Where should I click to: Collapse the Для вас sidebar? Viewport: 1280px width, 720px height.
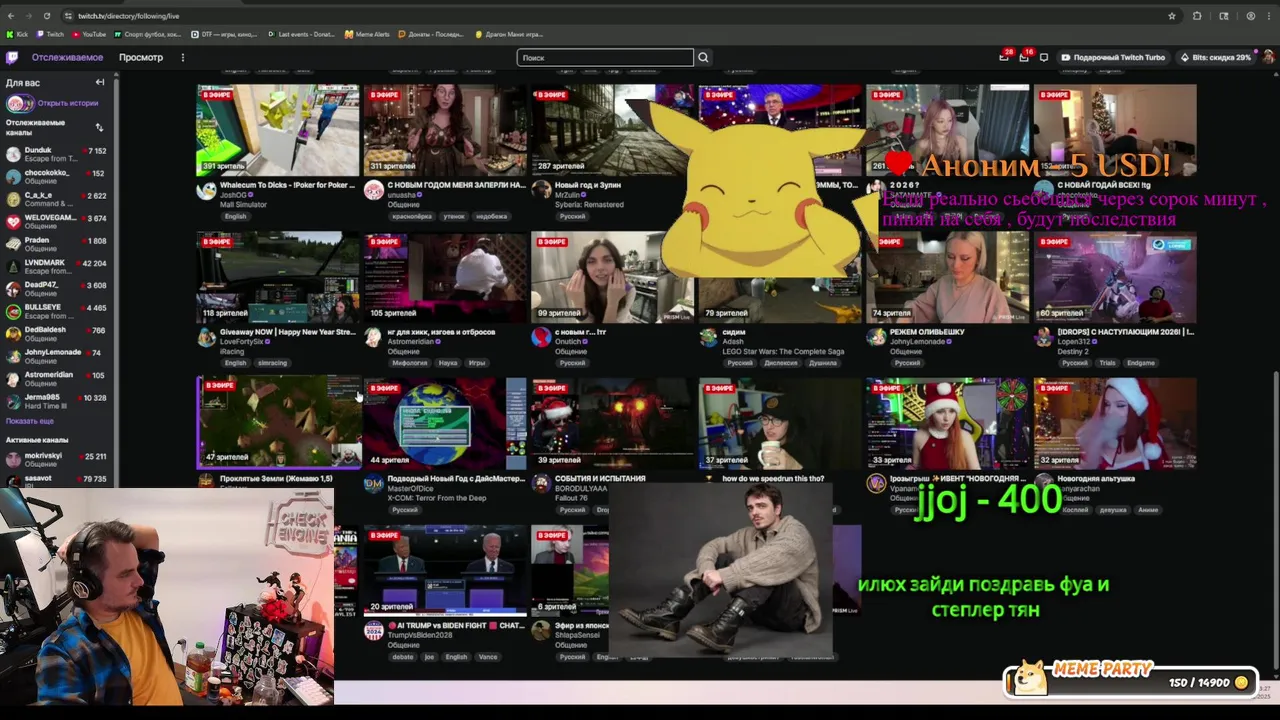[x=100, y=82]
